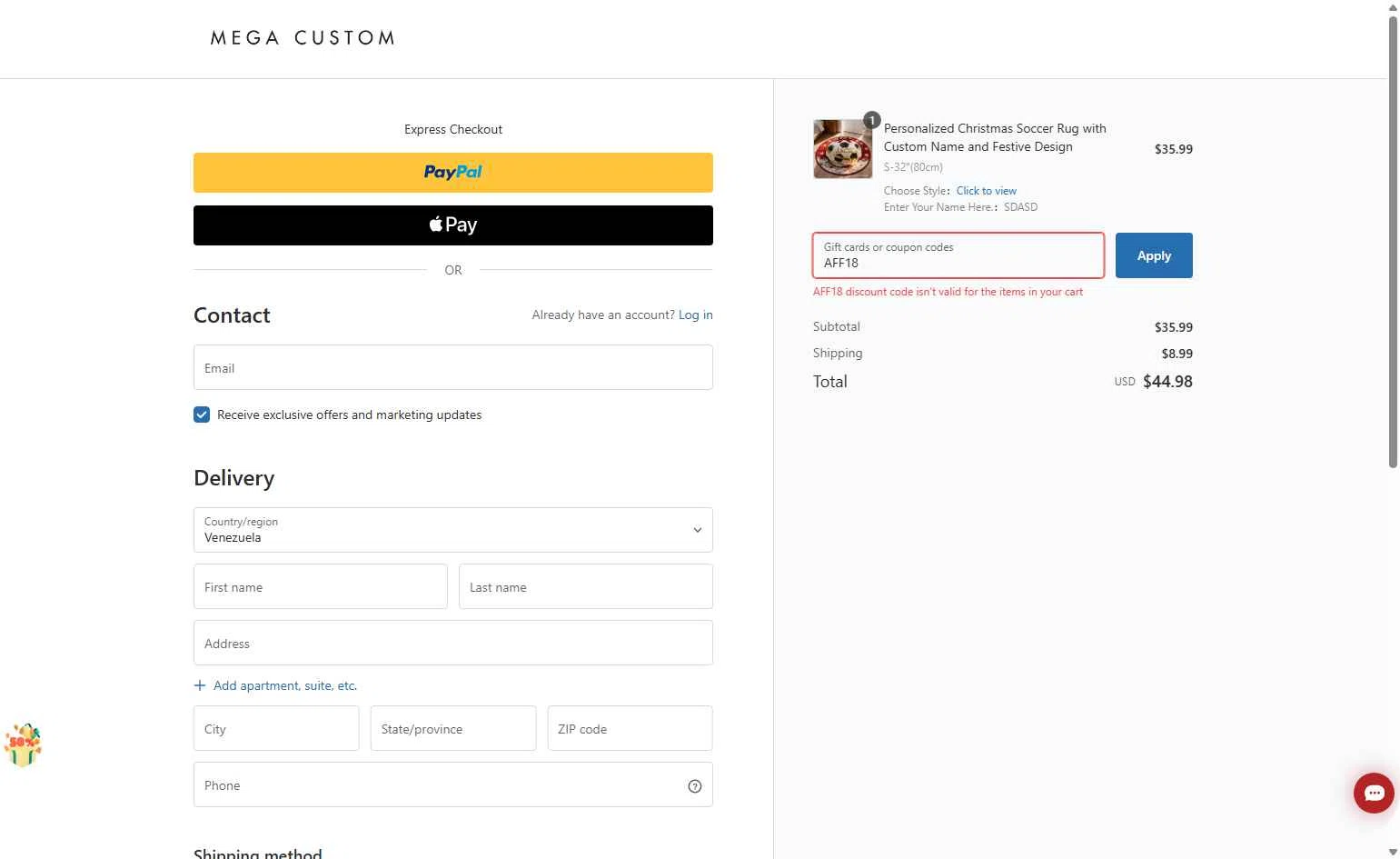This screenshot has height=859, width=1400.
Task: Click the size text S-32"(80cm)
Action: (x=913, y=167)
